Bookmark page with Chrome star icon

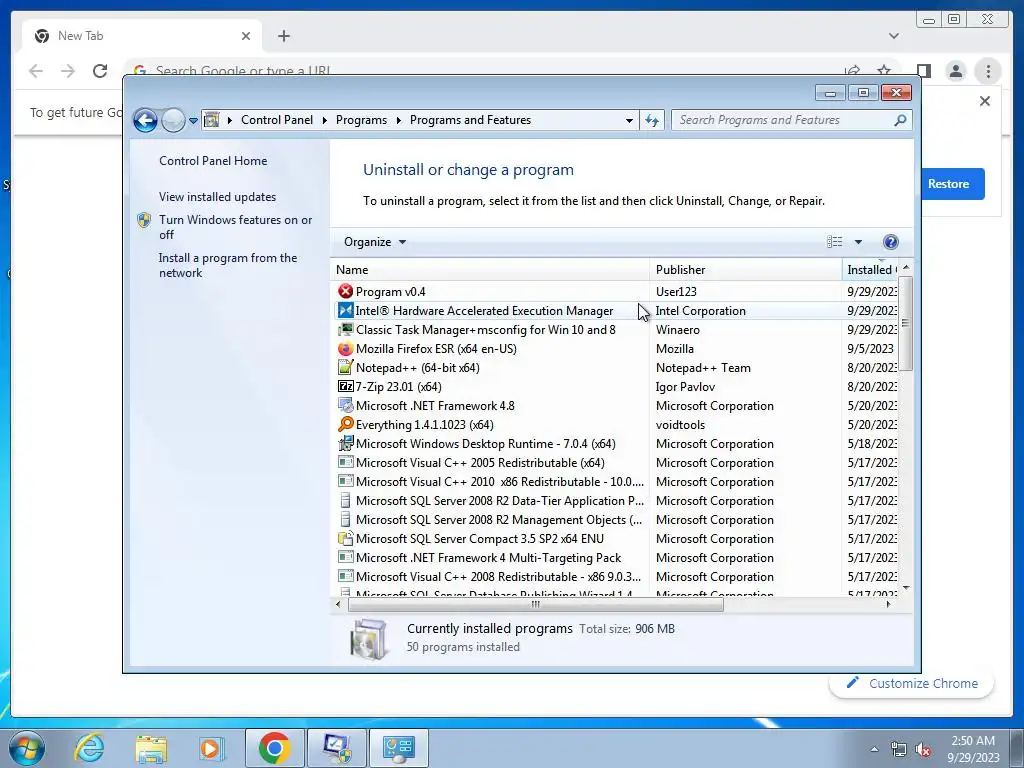(x=884, y=71)
